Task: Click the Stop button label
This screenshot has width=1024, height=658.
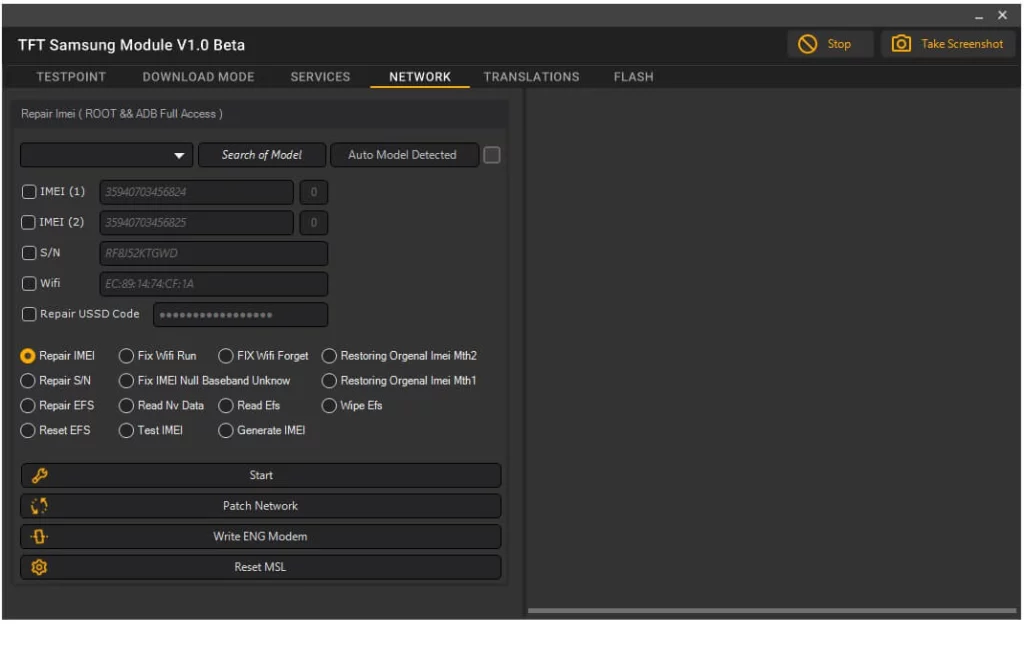Action: click(839, 44)
